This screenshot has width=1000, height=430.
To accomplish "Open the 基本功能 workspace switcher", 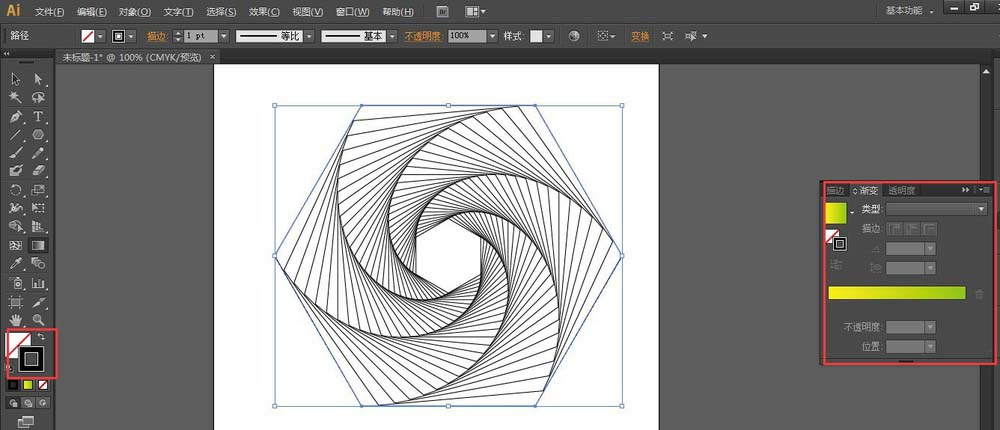I will (909, 11).
